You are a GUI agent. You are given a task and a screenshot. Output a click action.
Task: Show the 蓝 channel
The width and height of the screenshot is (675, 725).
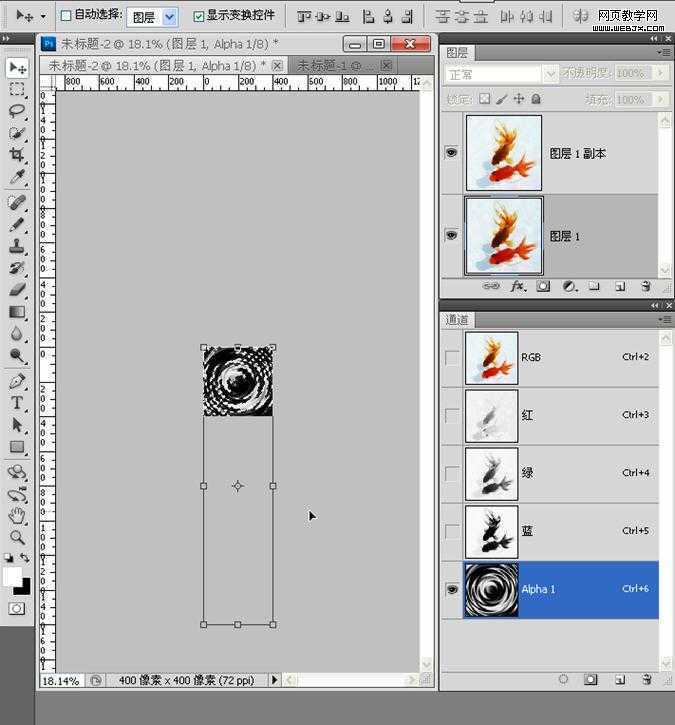(x=452, y=531)
